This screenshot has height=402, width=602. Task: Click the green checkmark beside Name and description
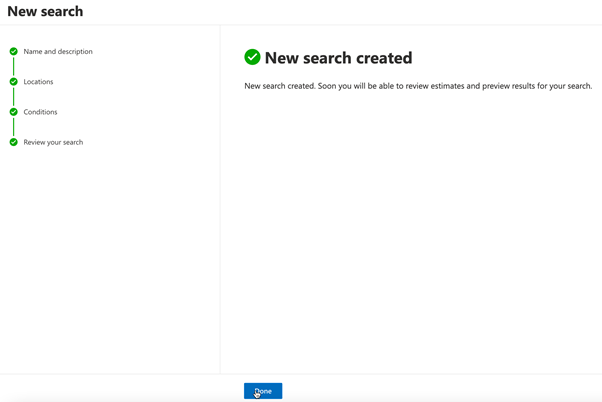14,51
